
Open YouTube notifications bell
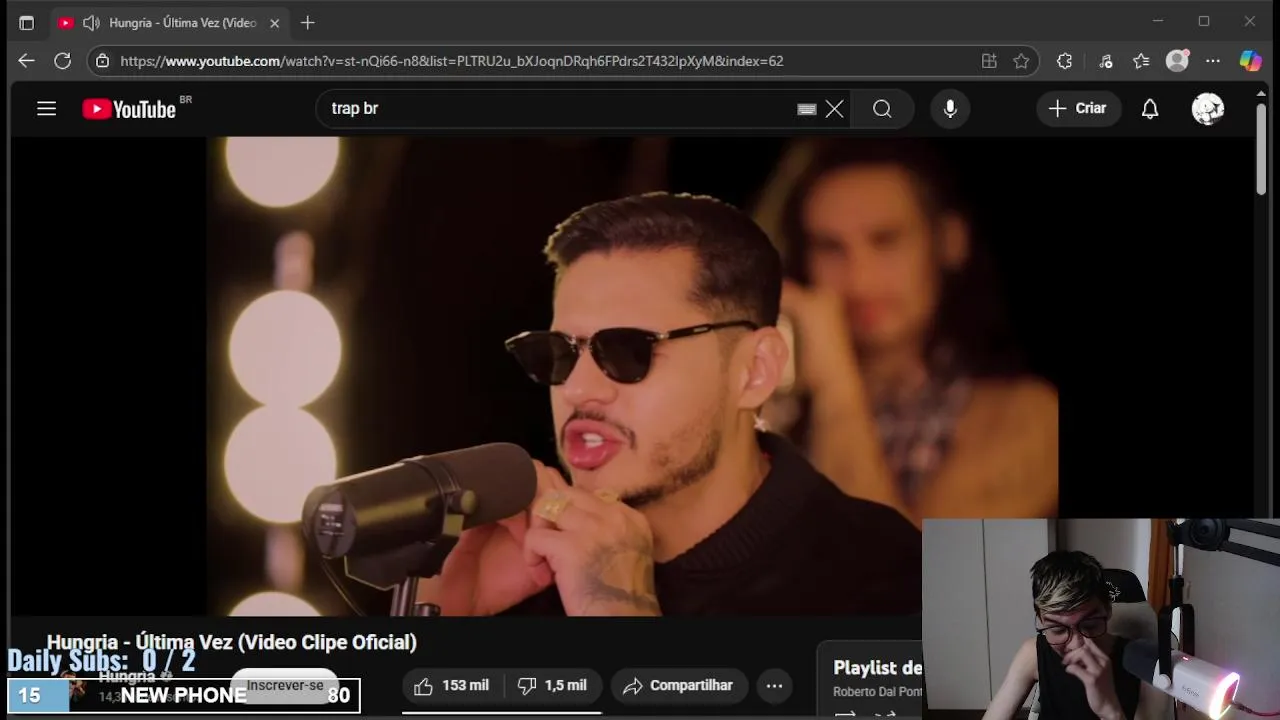pyautogui.click(x=1150, y=109)
